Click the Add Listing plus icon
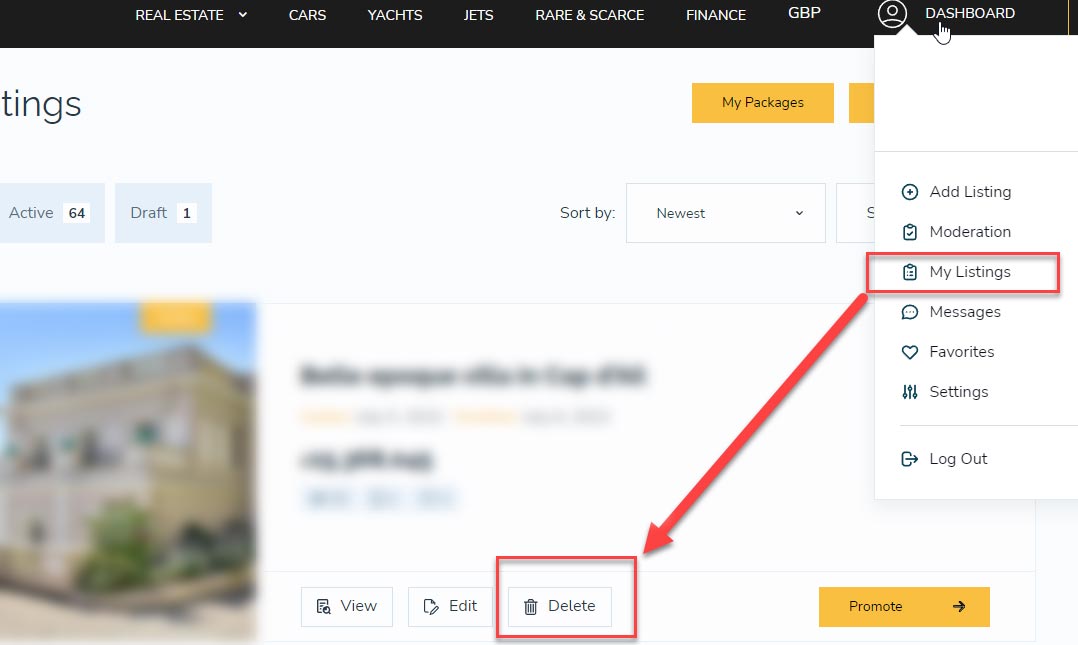 coord(909,192)
